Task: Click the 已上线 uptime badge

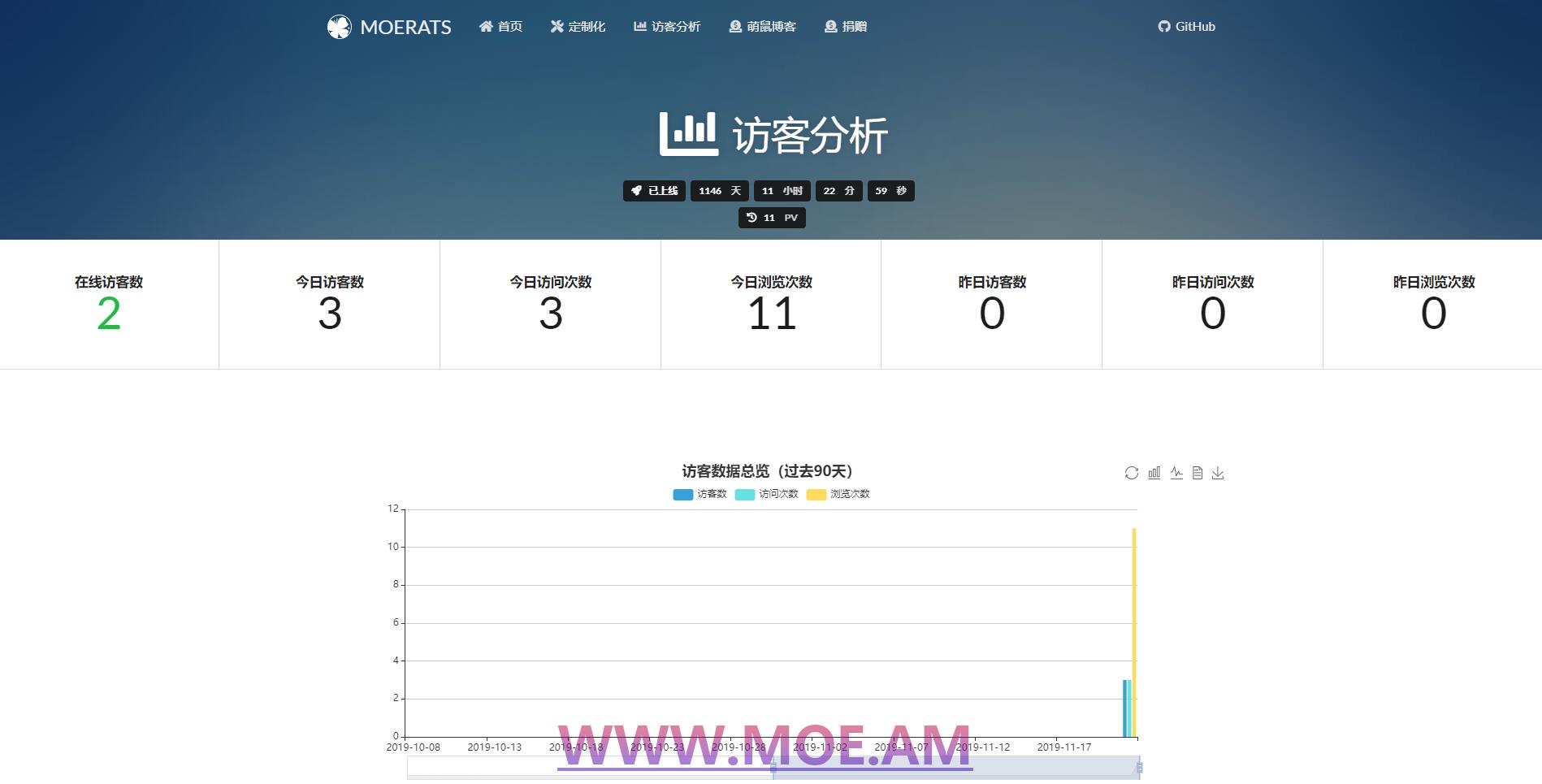Action: 654,191
